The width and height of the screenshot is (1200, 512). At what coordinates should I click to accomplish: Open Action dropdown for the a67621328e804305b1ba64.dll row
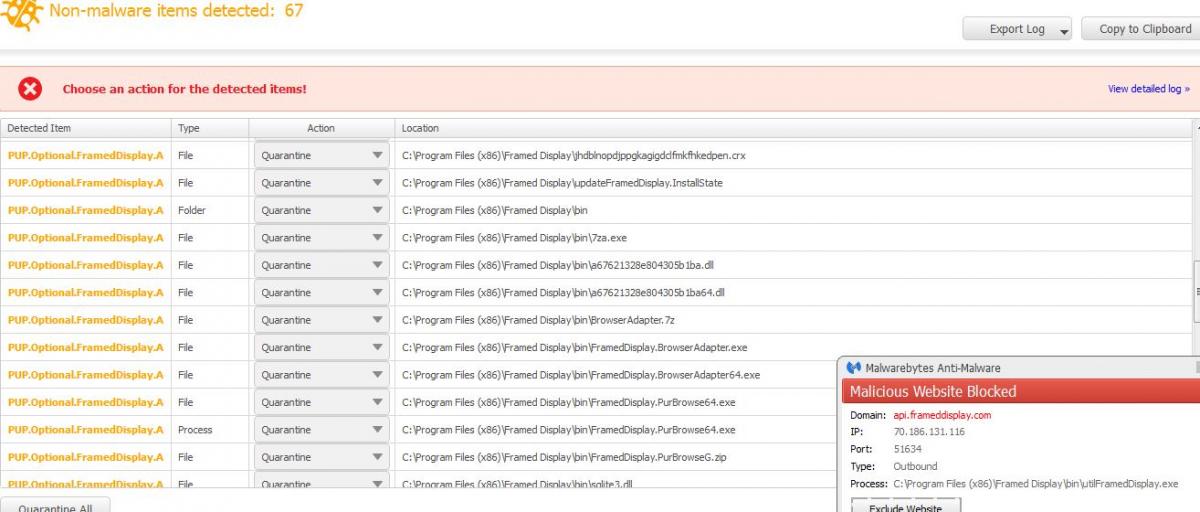click(x=322, y=293)
